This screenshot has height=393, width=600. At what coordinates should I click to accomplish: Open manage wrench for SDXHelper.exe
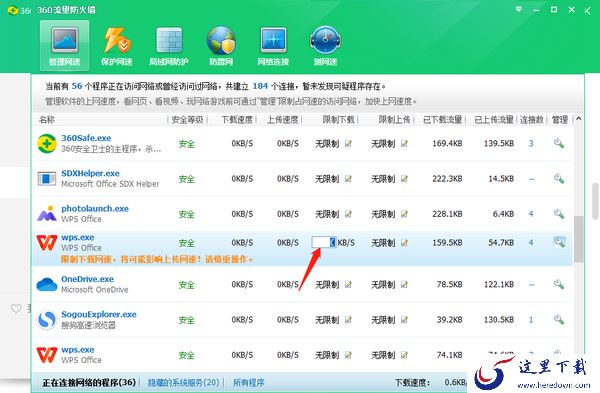559,179
